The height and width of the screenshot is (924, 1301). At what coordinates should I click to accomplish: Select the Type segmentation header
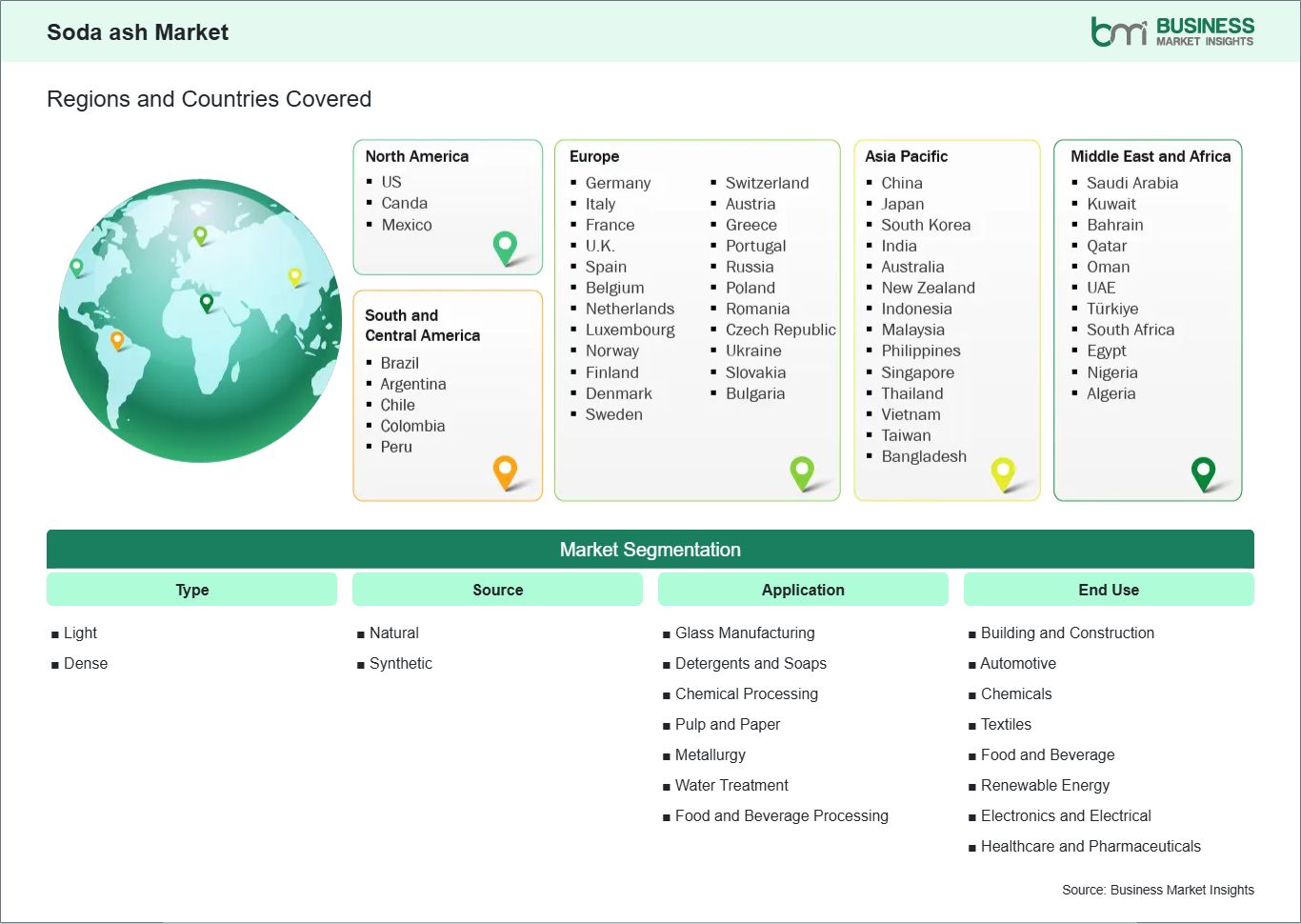191,590
